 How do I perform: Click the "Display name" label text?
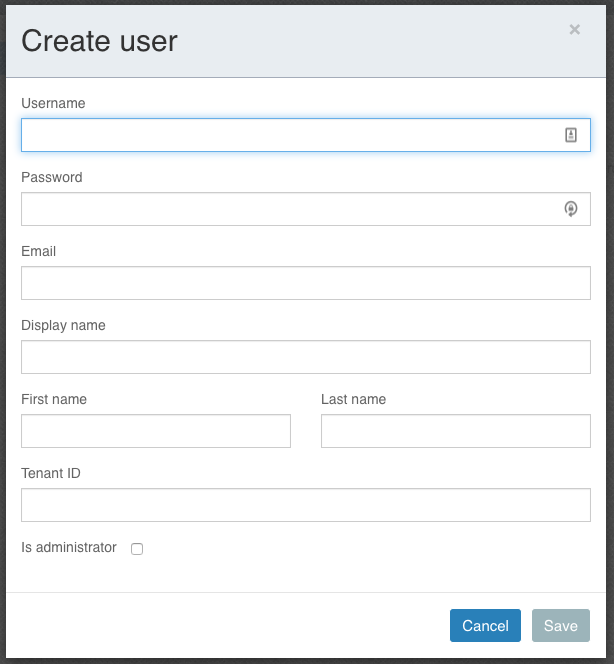click(x=63, y=325)
